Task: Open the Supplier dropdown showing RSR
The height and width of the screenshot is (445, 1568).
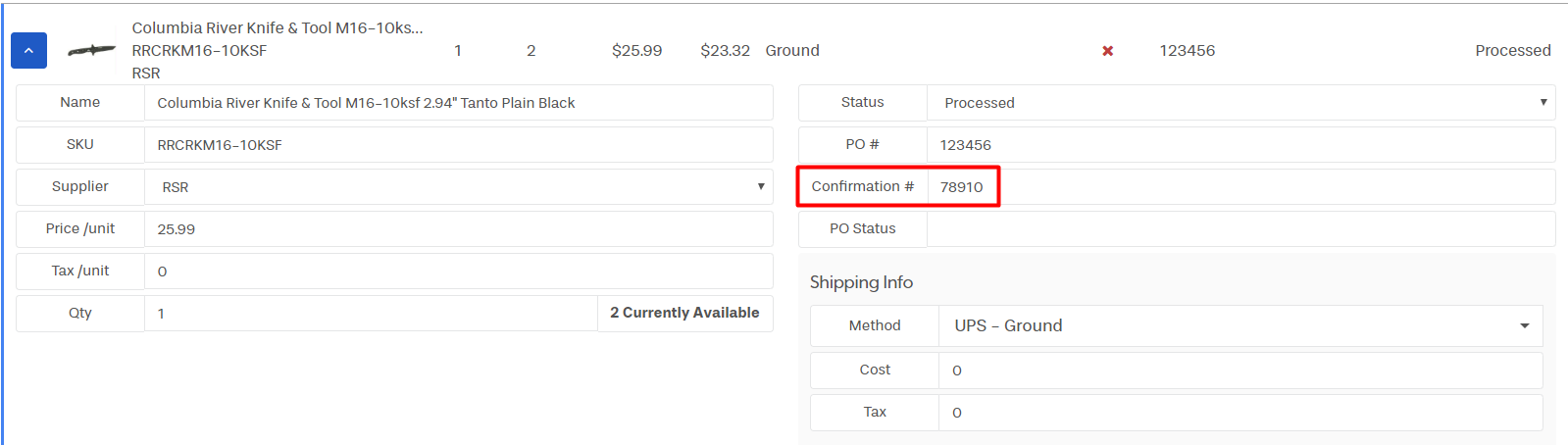Action: pos(458,187)
